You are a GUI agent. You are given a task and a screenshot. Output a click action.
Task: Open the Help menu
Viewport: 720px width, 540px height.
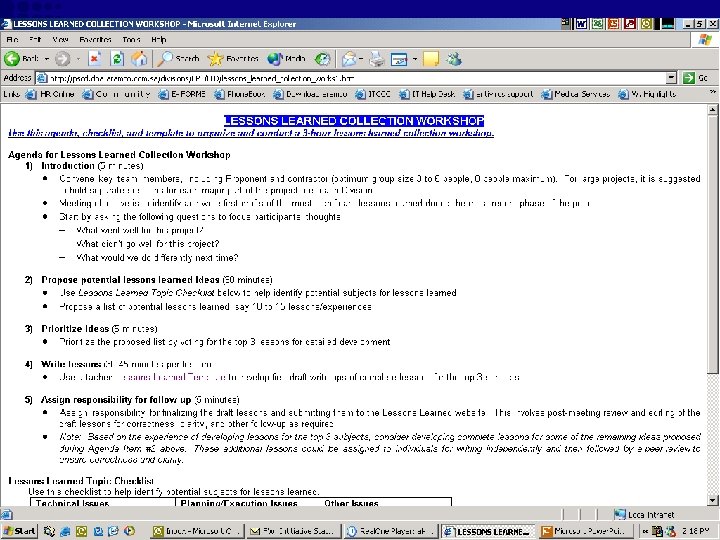click(158, 39)
